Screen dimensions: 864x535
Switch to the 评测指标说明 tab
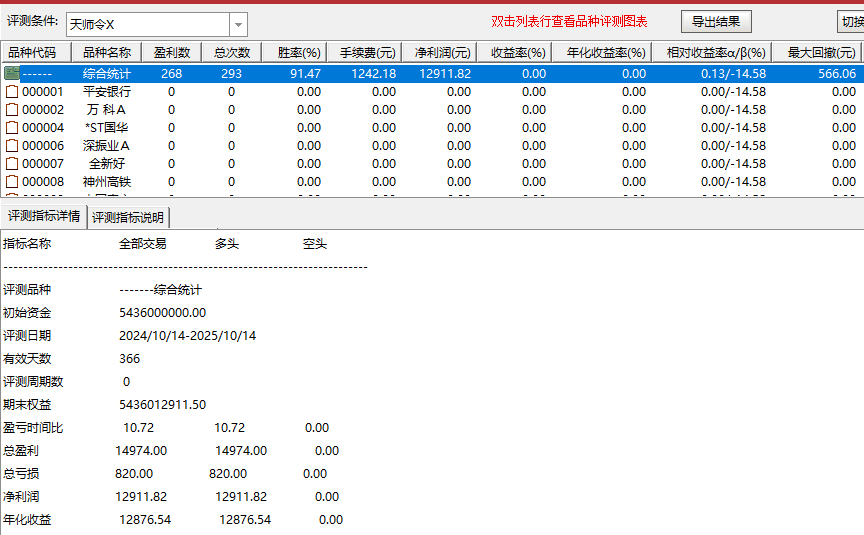(x=128, y=217)
